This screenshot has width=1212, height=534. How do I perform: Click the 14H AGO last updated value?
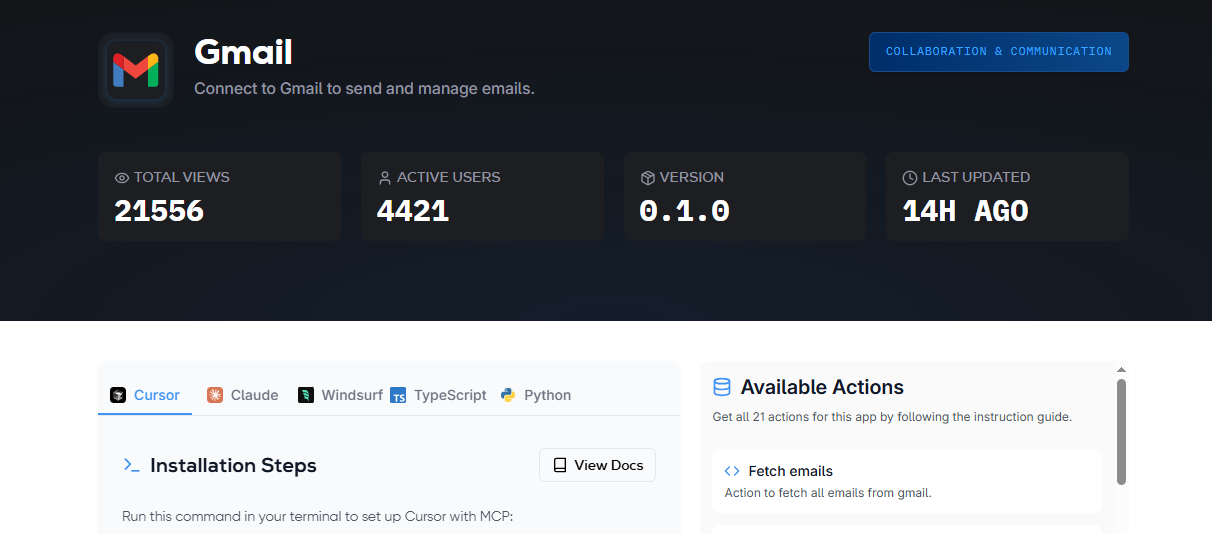point(965,211)
